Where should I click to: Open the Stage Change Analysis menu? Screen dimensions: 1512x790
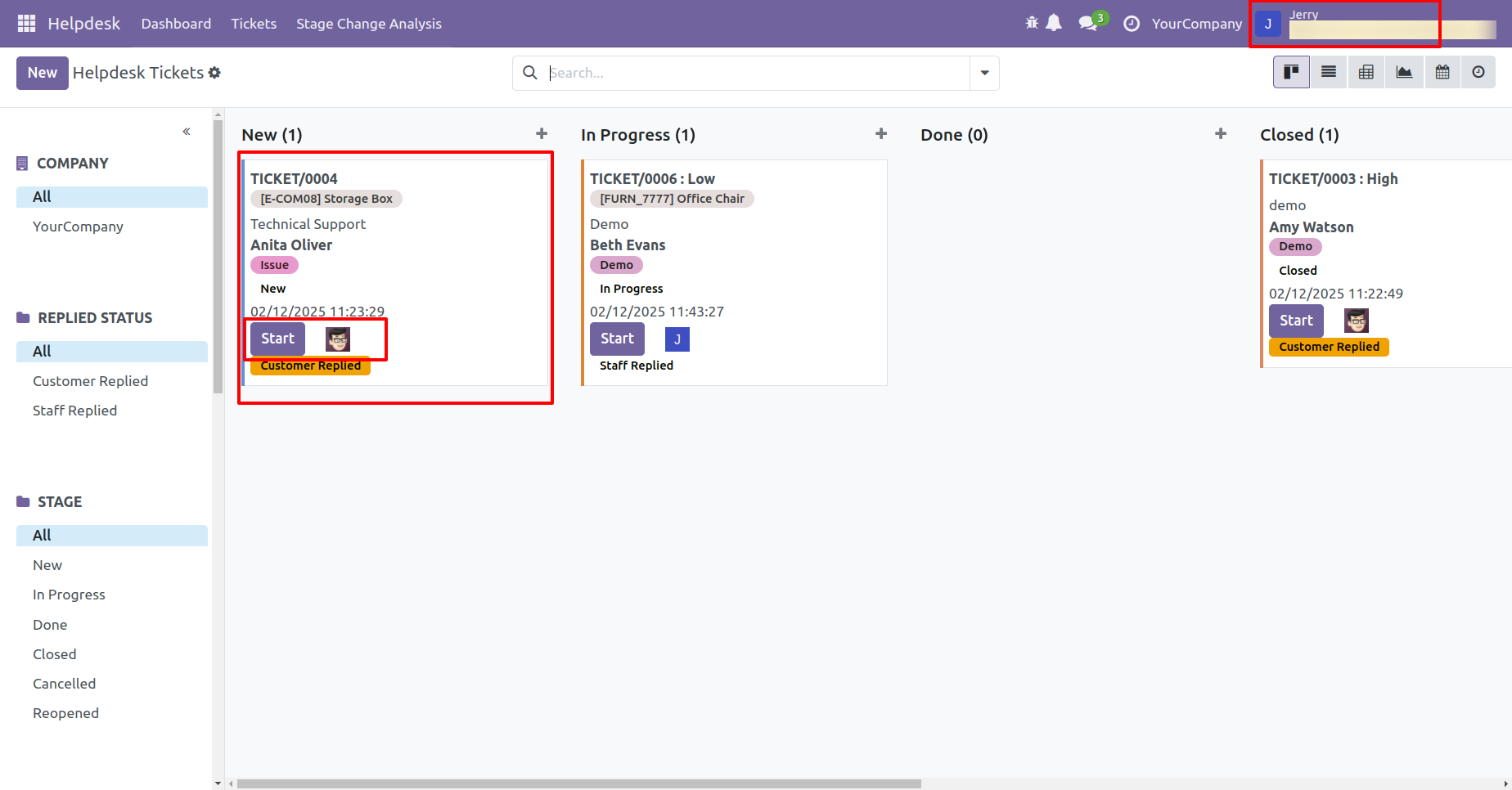(x=369, y=24)
